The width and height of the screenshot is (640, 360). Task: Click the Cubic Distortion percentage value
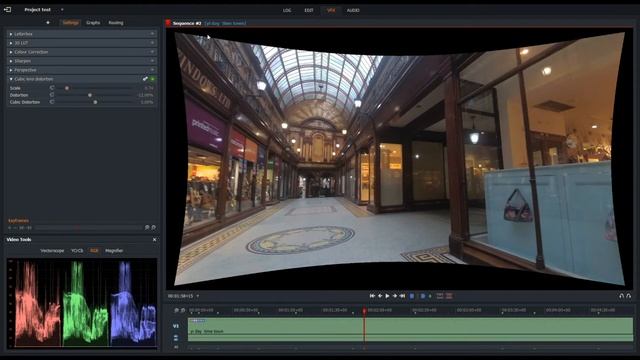tap(147, 102)
